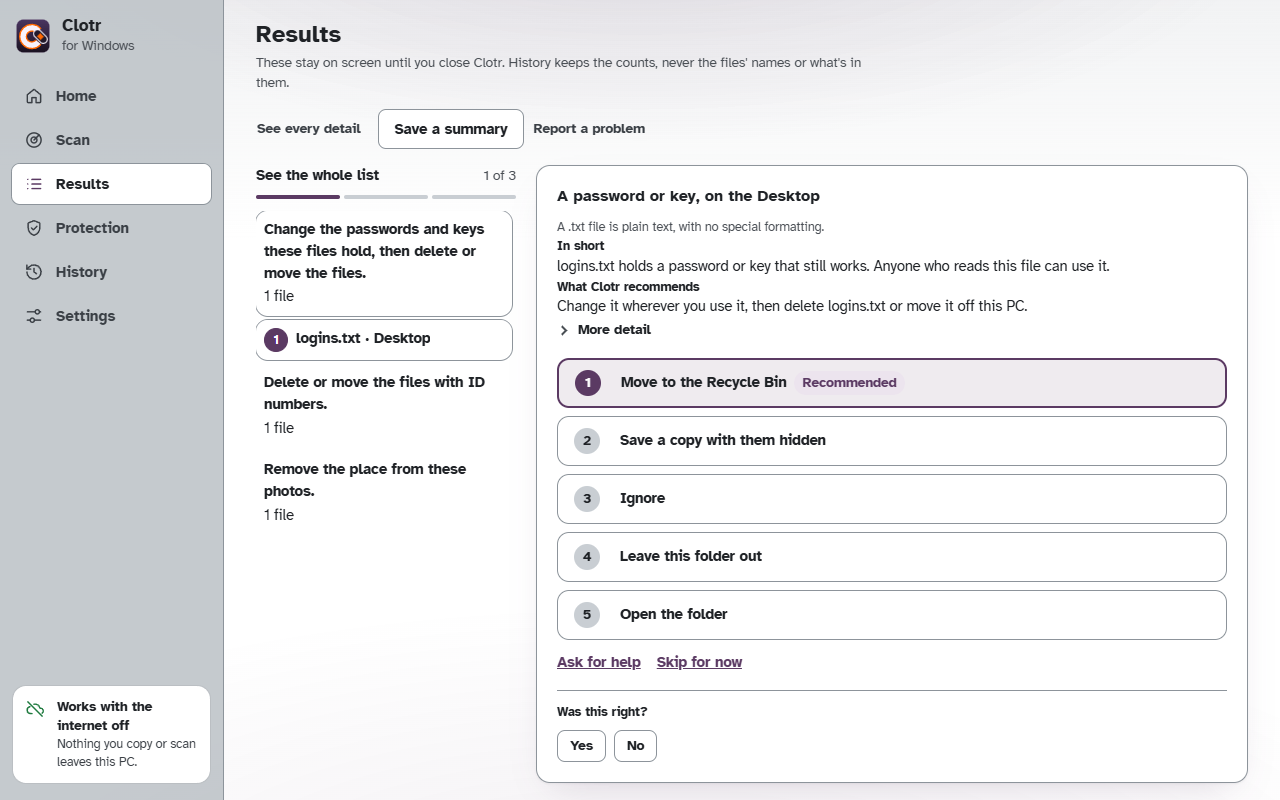The height and width of the screenshot is (800, 1280).
Task: Open Protection using the shield icon
Action: click(34, 228)
